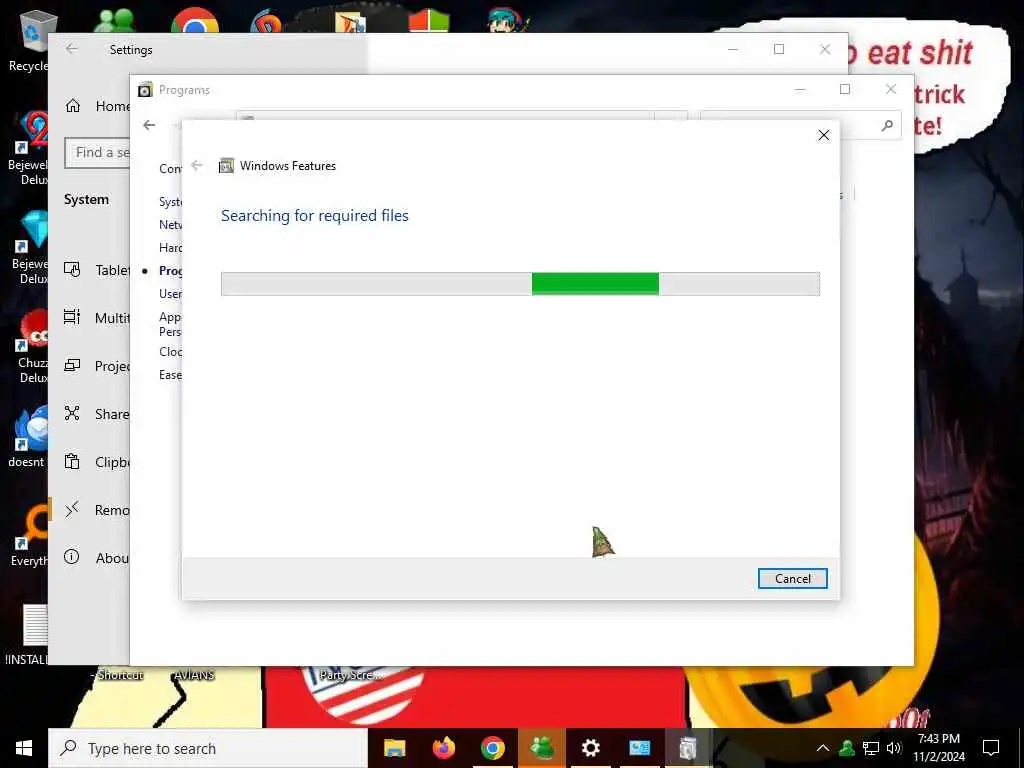Open Multitasking in Settings sidebar
1024x768 pixels.
tap(97, 317)
